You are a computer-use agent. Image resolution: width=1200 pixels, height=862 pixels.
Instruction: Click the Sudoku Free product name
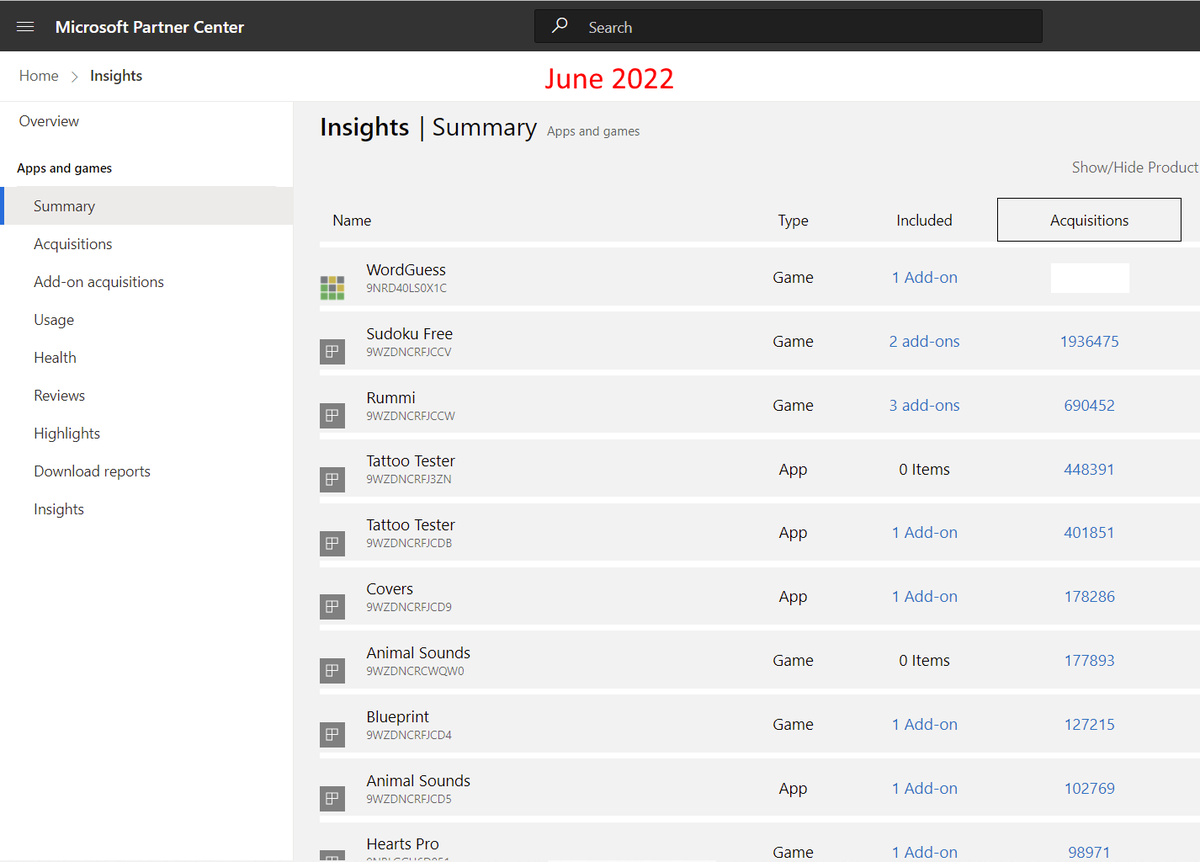[409, 334]
